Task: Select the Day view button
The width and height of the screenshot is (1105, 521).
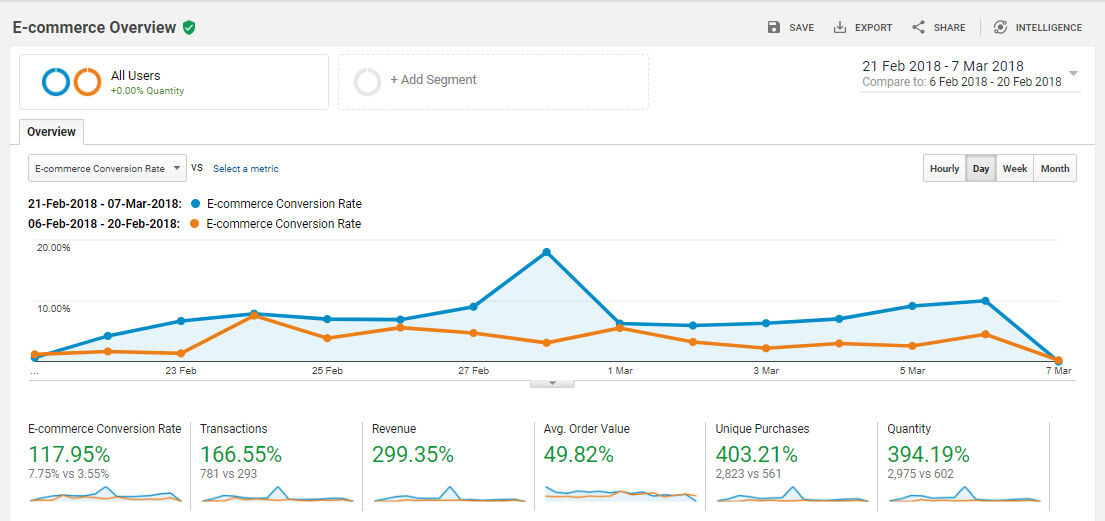Action: 981,168
